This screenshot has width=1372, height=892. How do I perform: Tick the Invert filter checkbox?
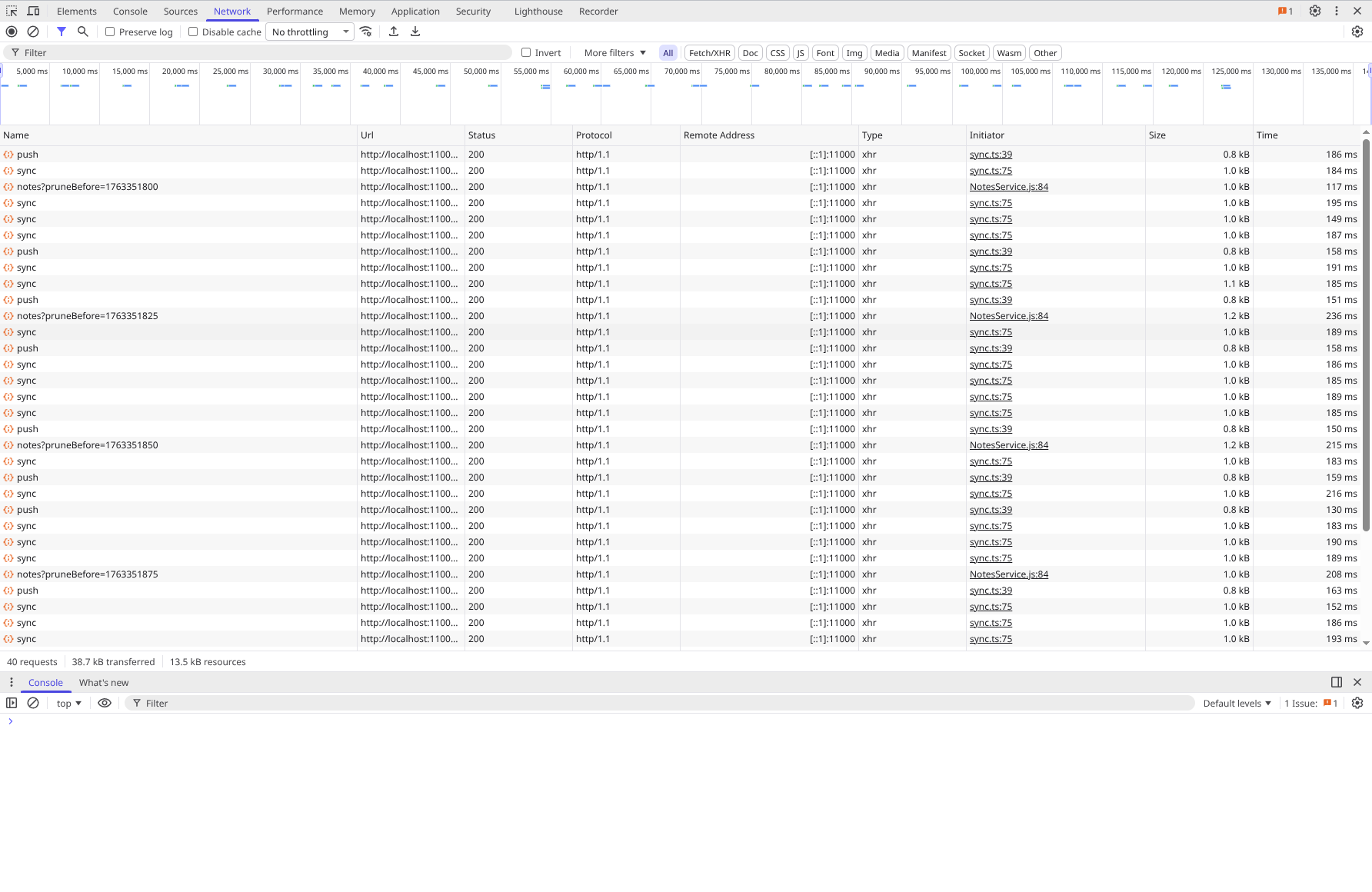[x=526, y=52]
